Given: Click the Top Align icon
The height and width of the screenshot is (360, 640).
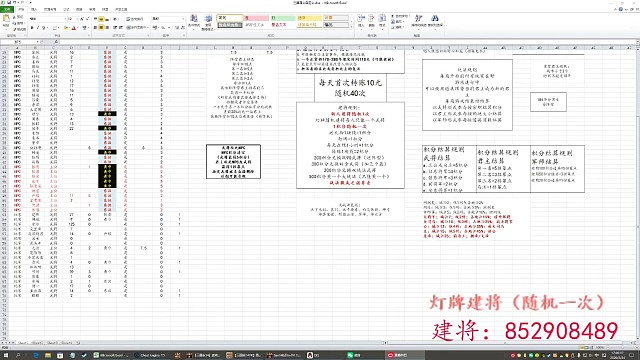Looking at the screenshot, I should (x=96, y=19).
